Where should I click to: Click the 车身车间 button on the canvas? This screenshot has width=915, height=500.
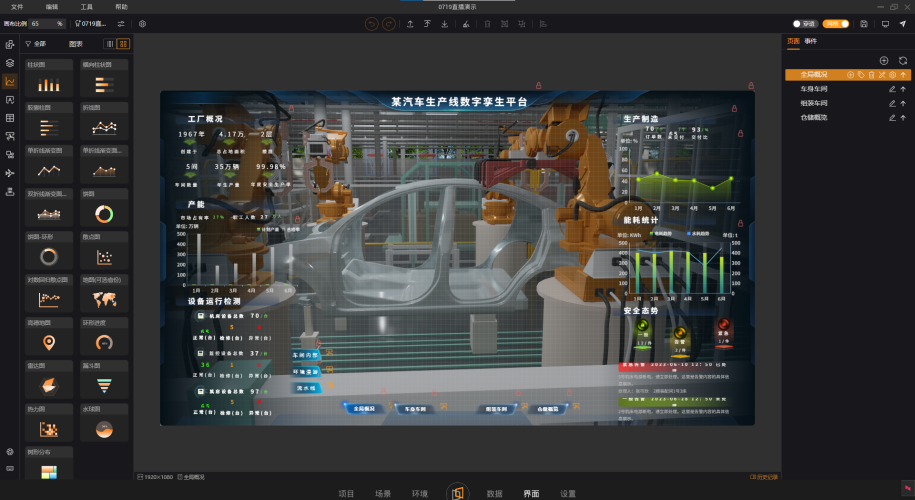414,408
